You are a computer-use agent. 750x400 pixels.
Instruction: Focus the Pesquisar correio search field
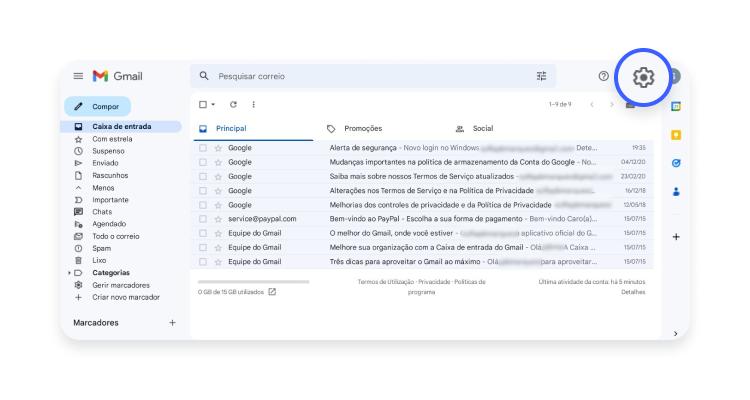373,76
